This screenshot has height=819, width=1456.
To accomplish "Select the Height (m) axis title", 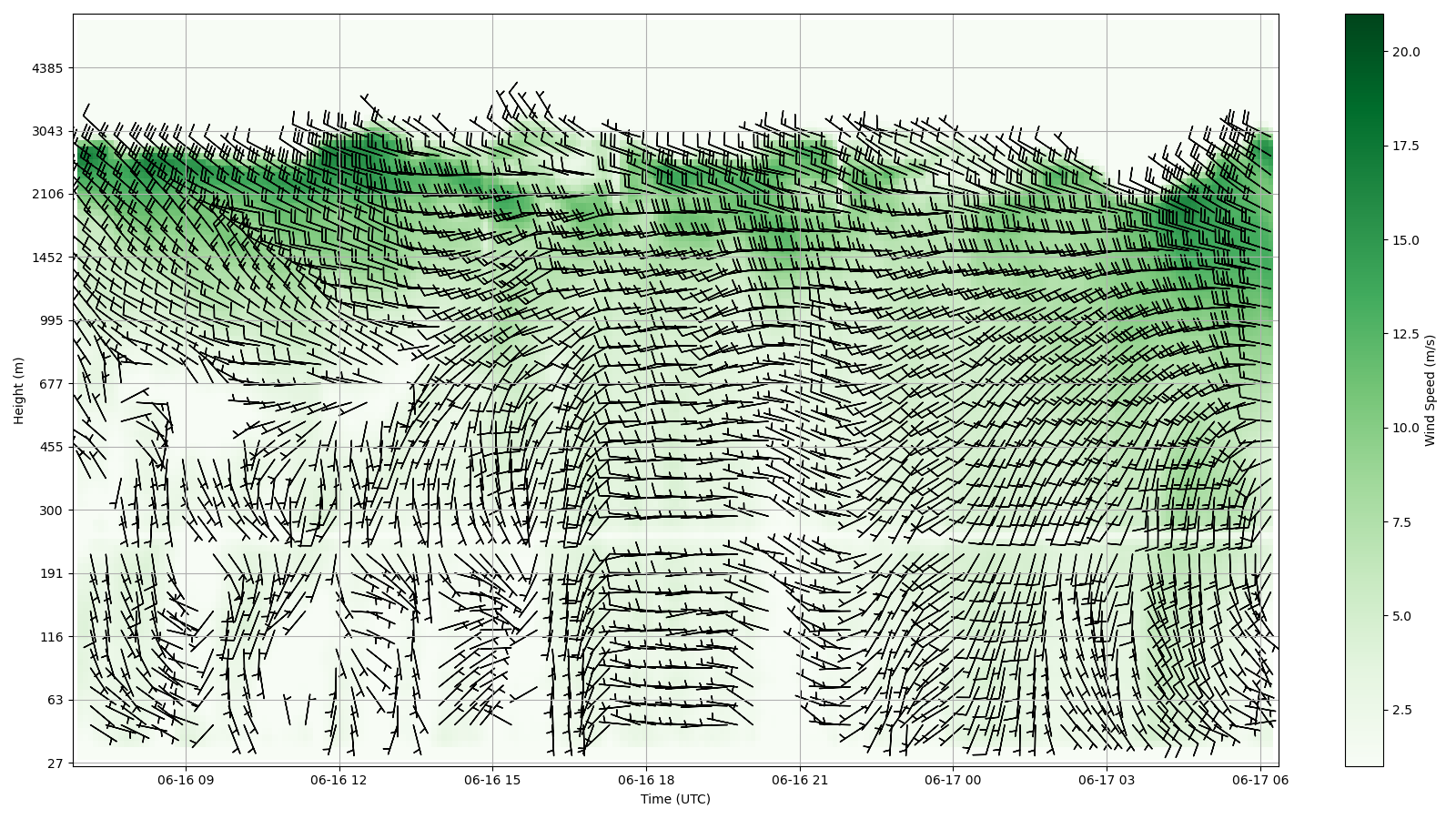I will point(19,390).
